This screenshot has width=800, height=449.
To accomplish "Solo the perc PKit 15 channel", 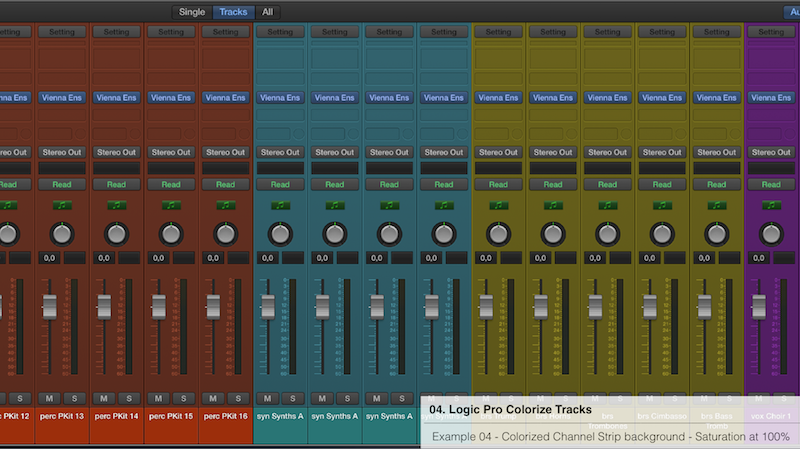I will 184,398.
